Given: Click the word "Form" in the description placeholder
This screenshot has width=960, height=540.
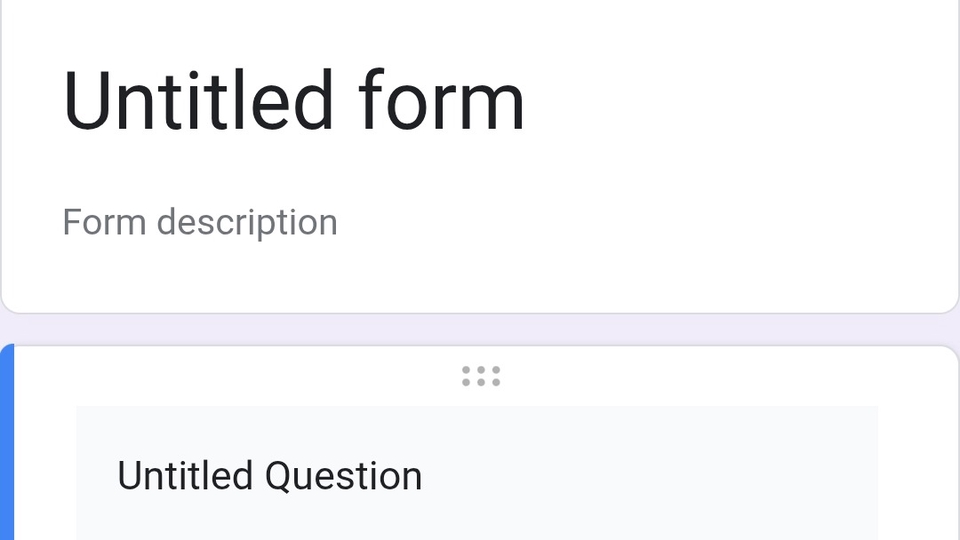Looking at the screenshot, I should pyautogui.click(x=104, y=222).
